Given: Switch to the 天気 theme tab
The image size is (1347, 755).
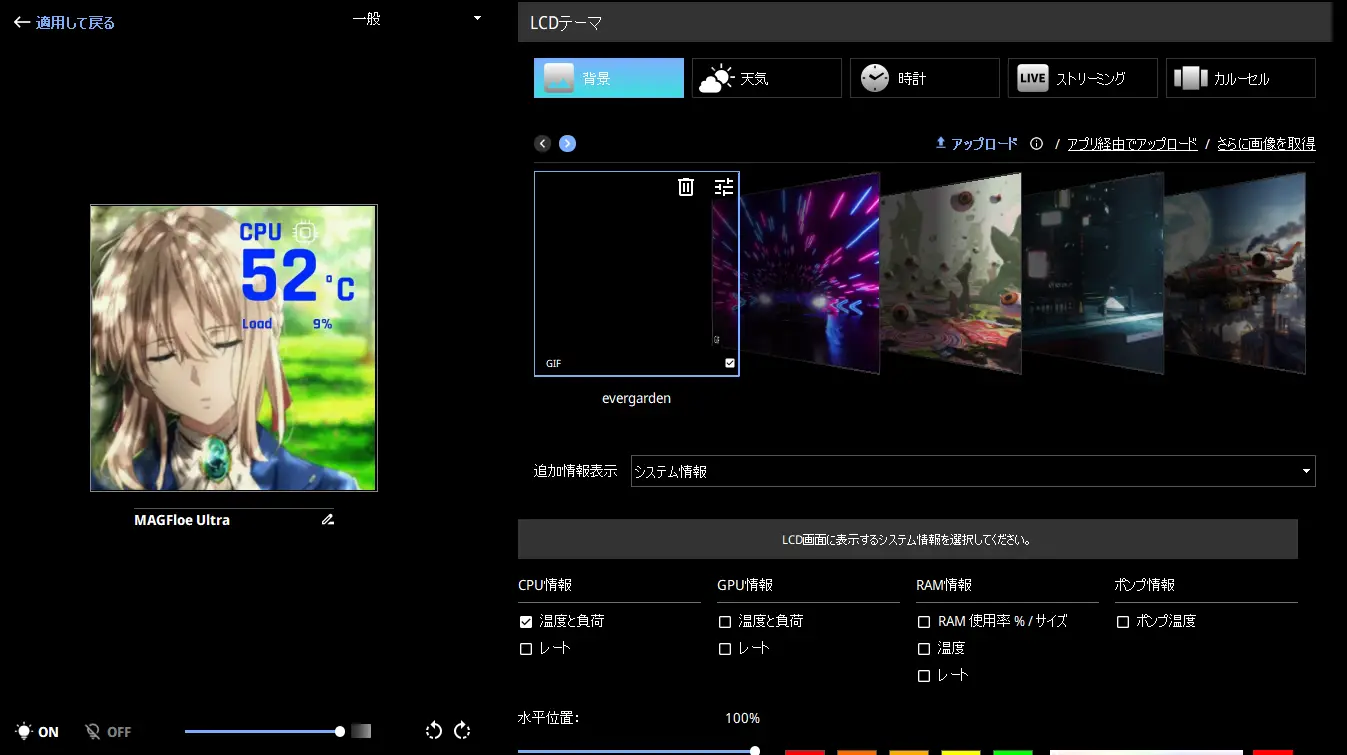Looking at the screenshot, I should coord(766,78).
